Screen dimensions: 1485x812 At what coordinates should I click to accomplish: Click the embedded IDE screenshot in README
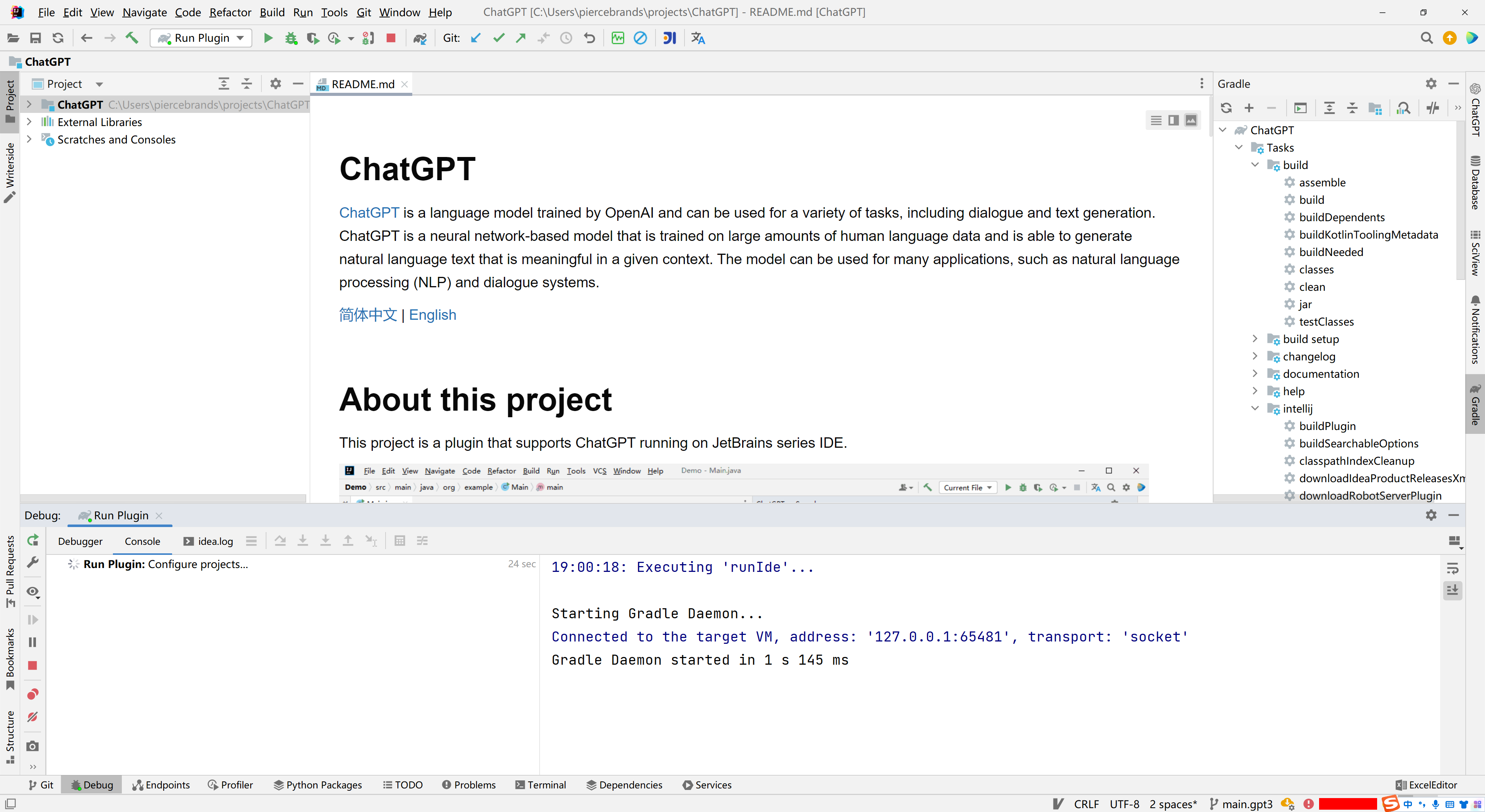744,483
